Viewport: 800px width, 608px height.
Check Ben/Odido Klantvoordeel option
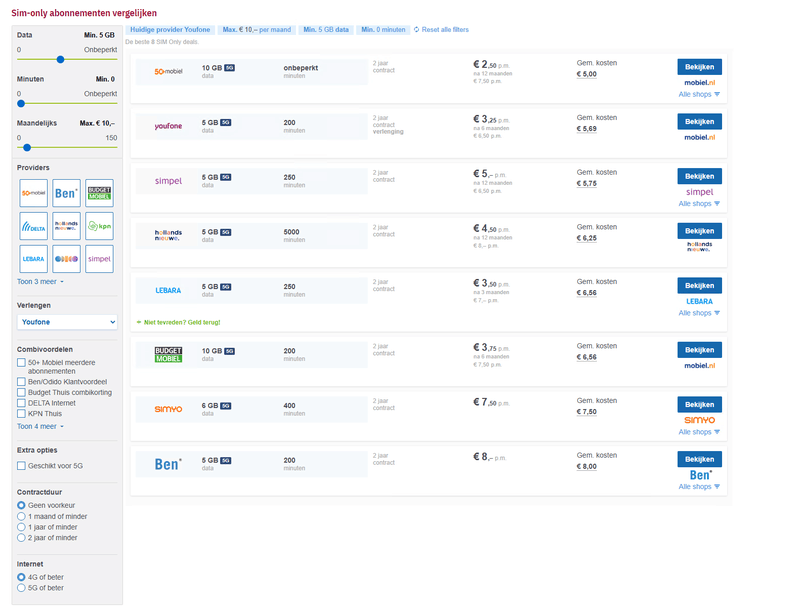[21, 382]
